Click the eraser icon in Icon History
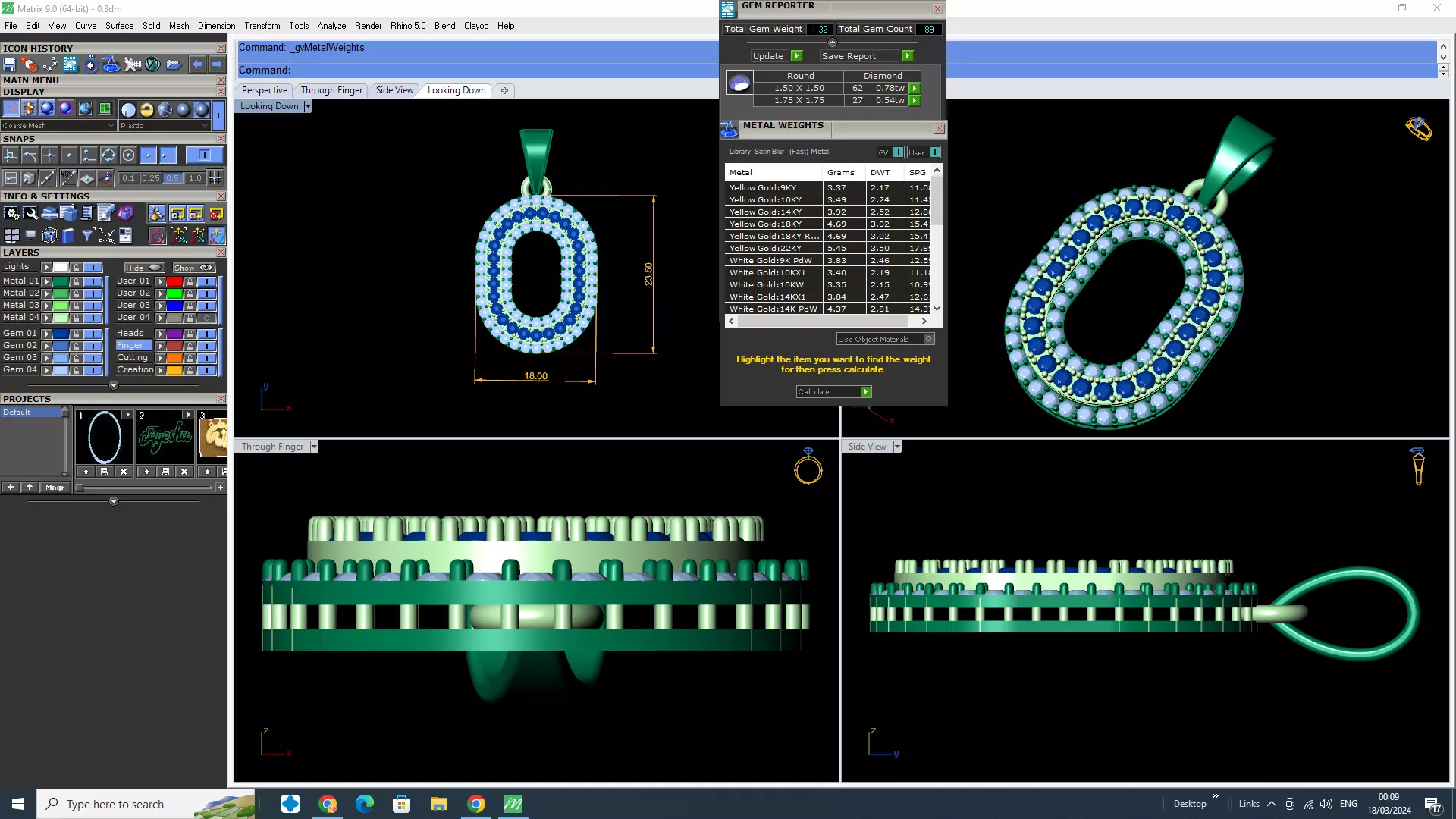 coord(29,64)
